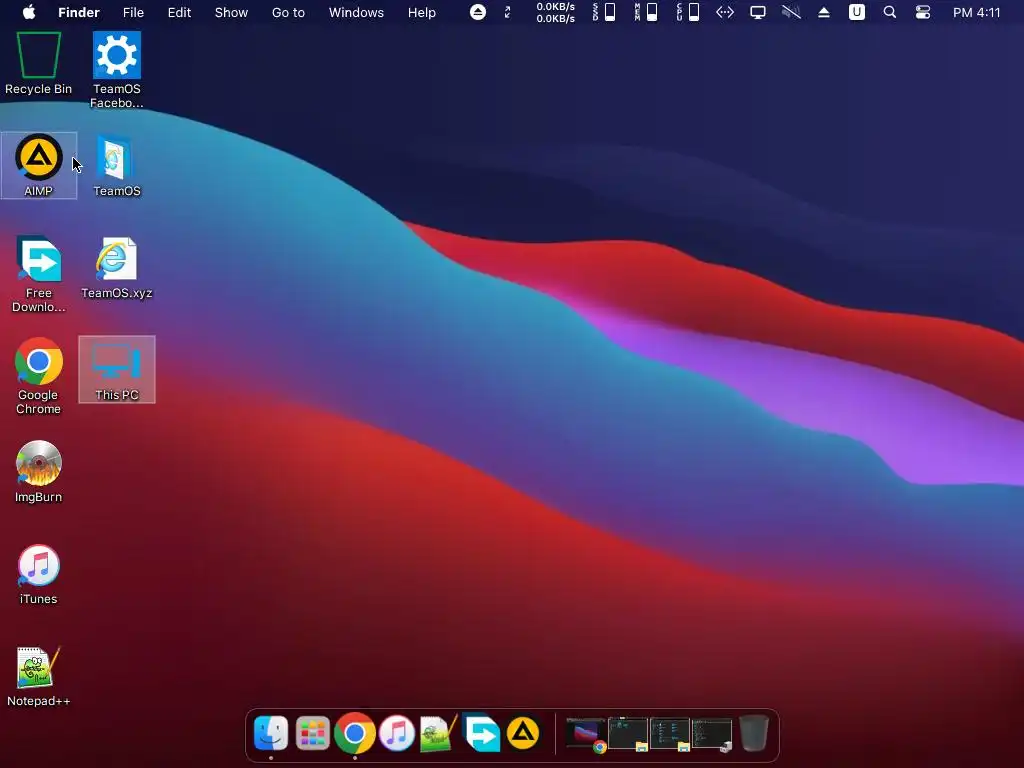Select the iTunes desktop icon
This screenshot has height=768, width=1024.
click(x=39, y=574)
